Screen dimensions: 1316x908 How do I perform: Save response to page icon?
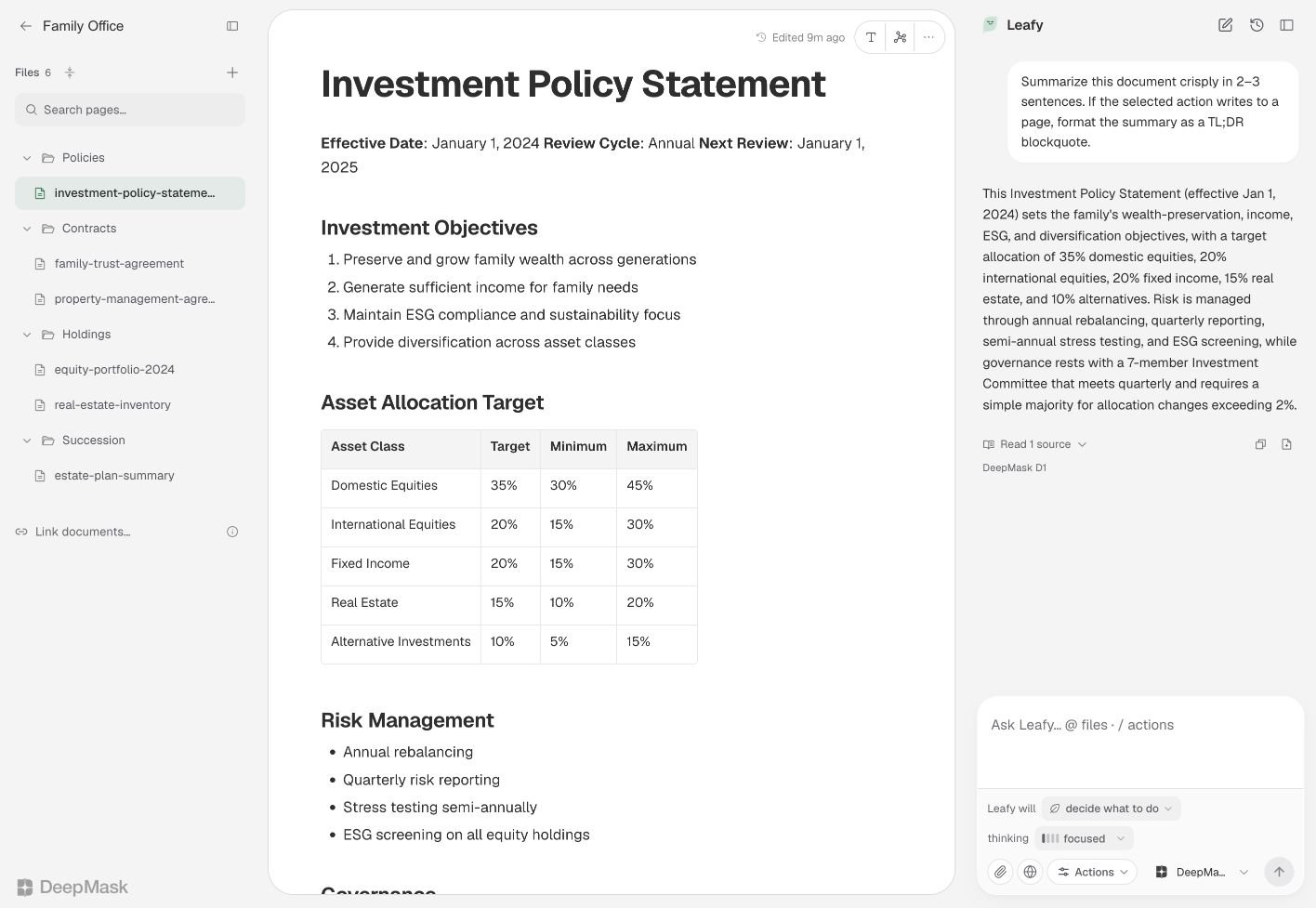[1286, 444]
